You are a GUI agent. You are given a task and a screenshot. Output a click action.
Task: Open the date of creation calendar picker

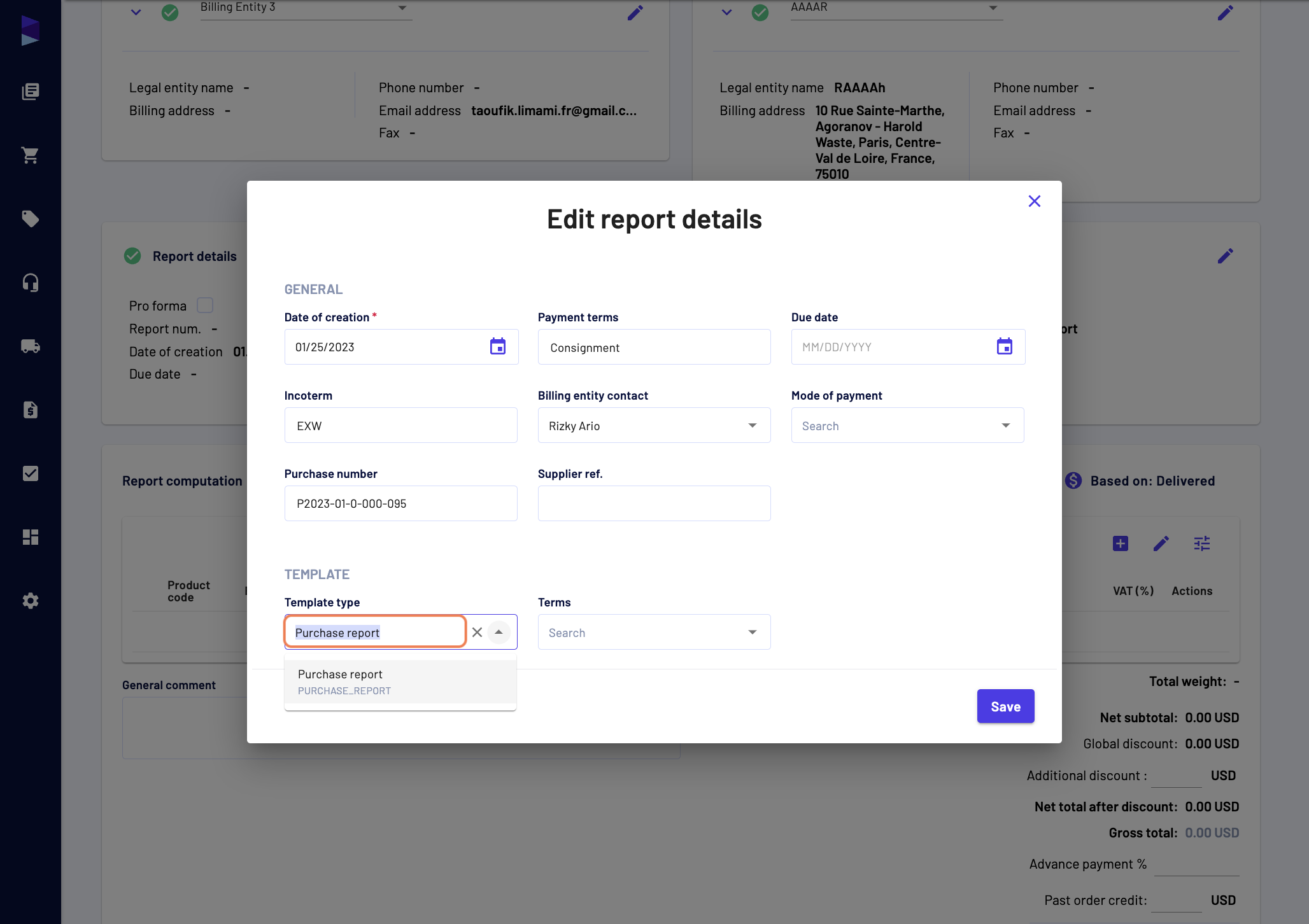498,347
